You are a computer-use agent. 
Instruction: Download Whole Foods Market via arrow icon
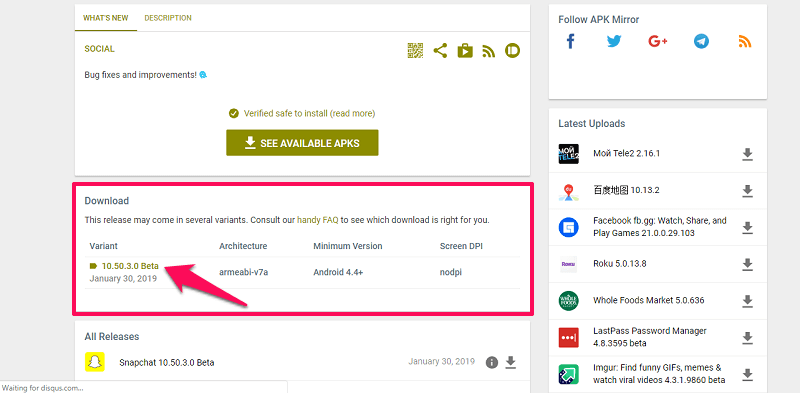tap(747, 301)
